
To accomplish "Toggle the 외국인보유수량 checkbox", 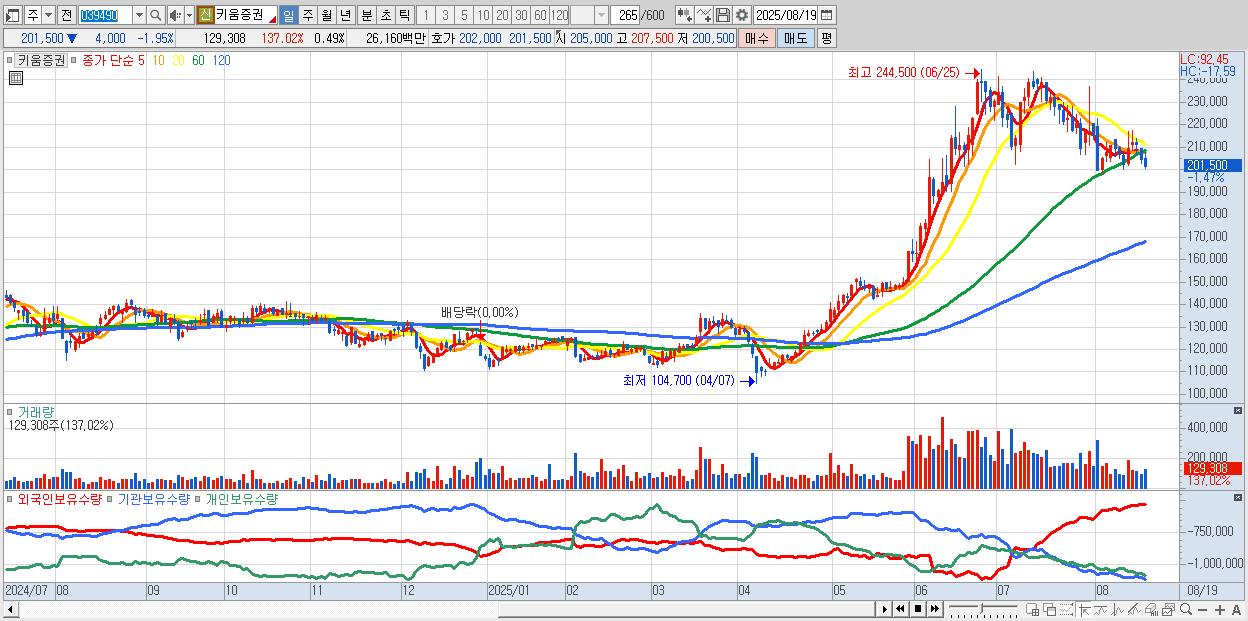I will pyautogui.click(x=11, y=498).
